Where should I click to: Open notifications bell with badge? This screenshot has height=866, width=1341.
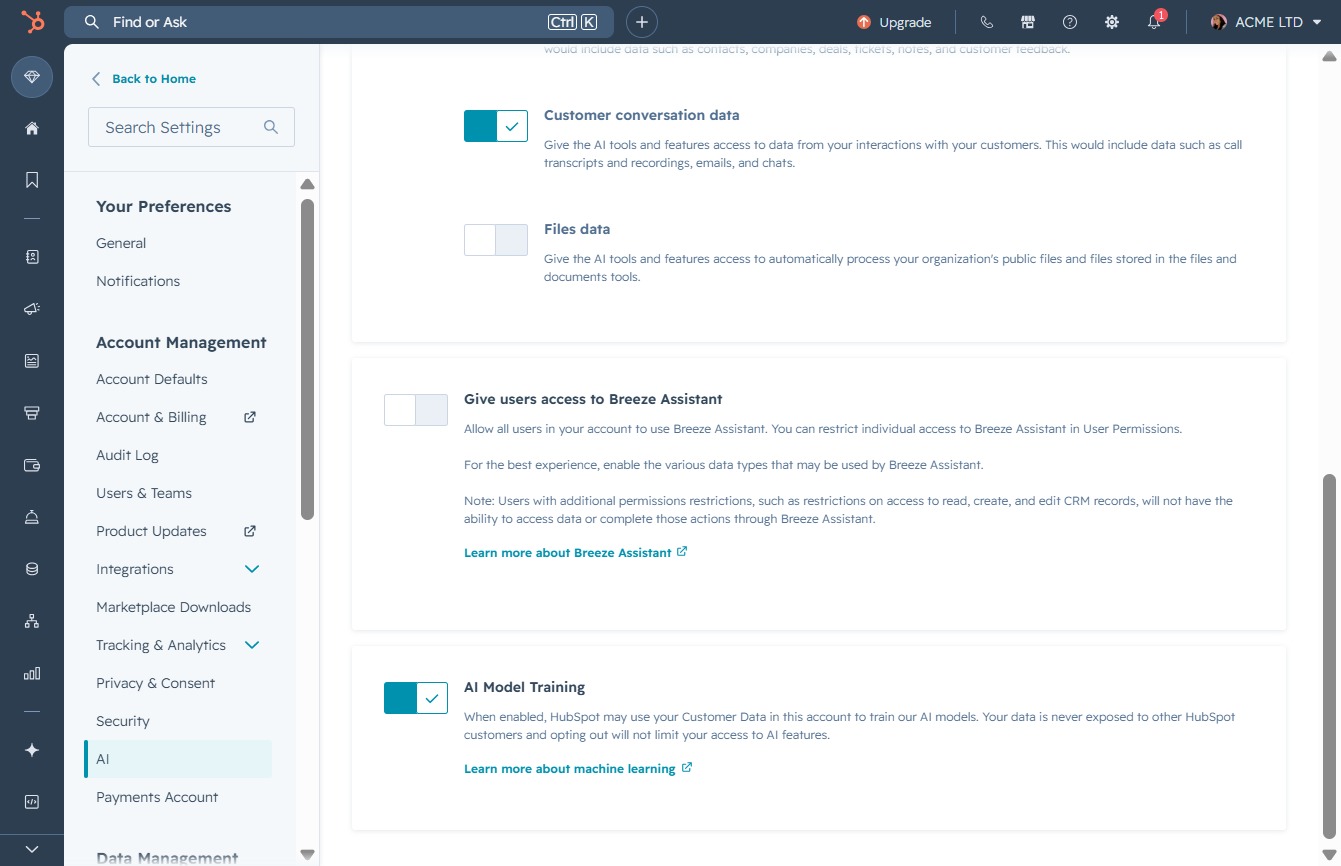(1154, 21)
